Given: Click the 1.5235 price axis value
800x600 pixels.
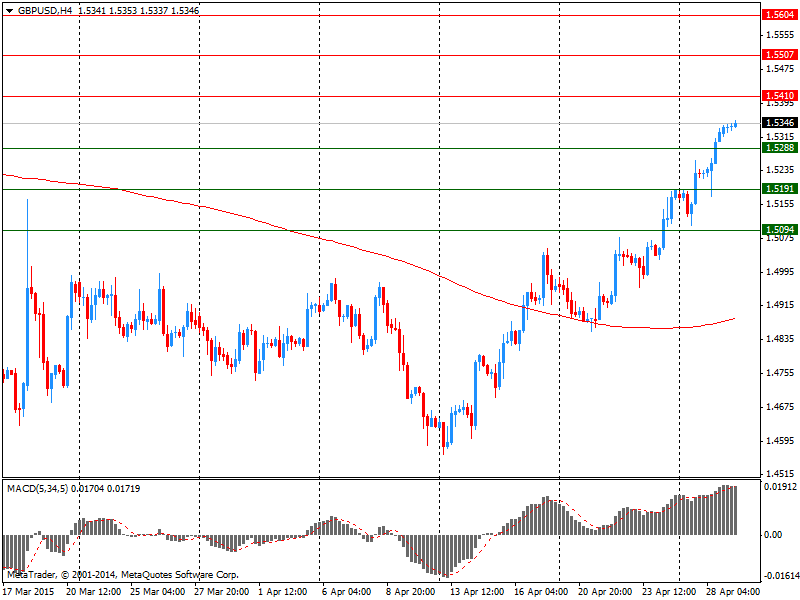Looking at the screenshot, I should [780, 170].
